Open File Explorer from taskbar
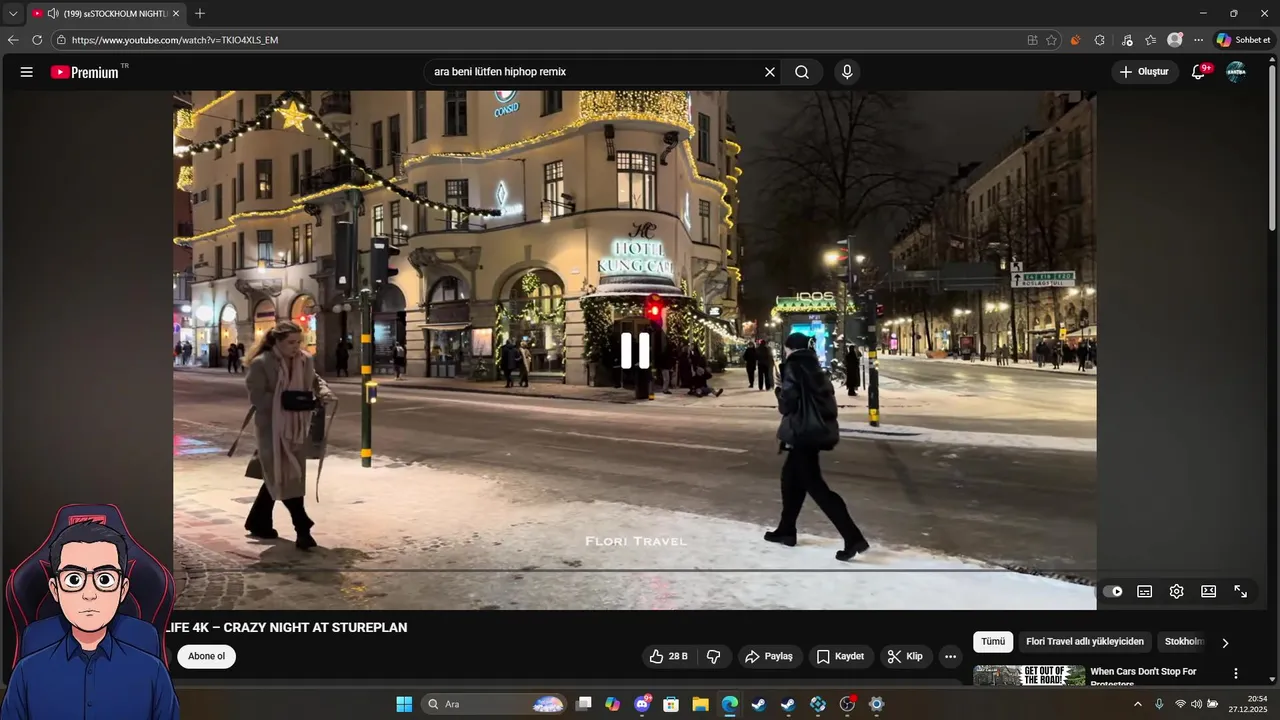 [700, 704]
